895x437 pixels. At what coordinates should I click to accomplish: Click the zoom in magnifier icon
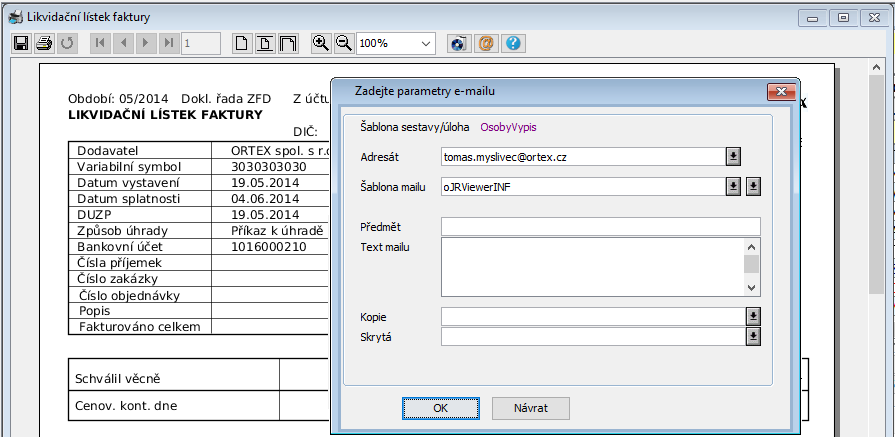pyautogui.click(x=321, y=43)
